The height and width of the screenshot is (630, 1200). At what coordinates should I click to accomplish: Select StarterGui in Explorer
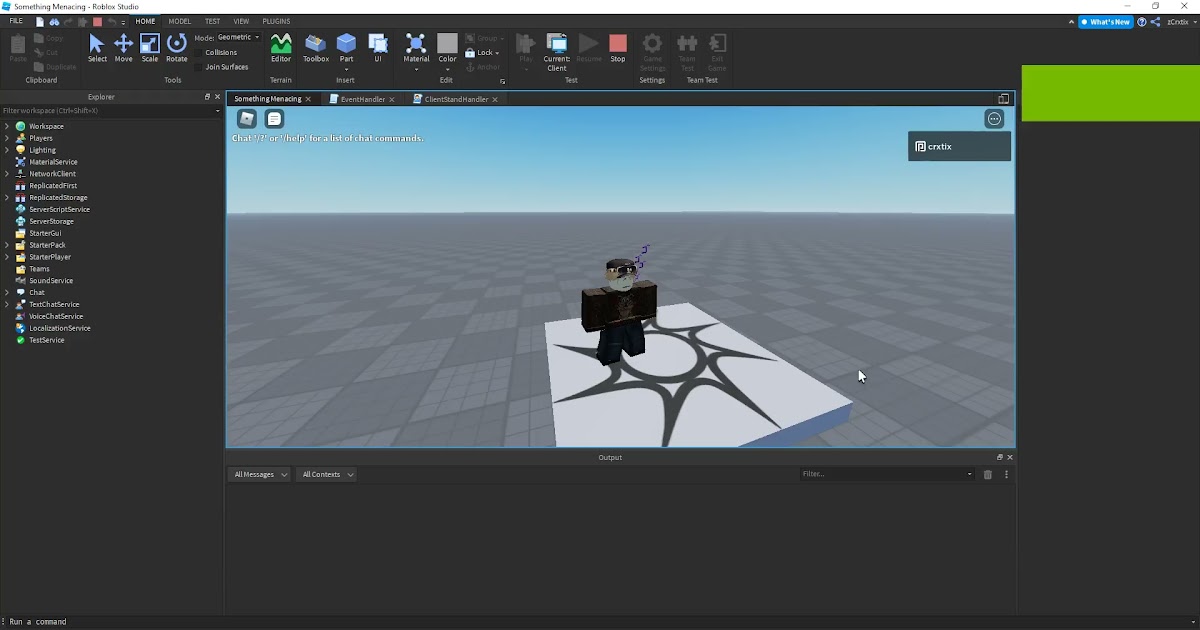[45, 233]
